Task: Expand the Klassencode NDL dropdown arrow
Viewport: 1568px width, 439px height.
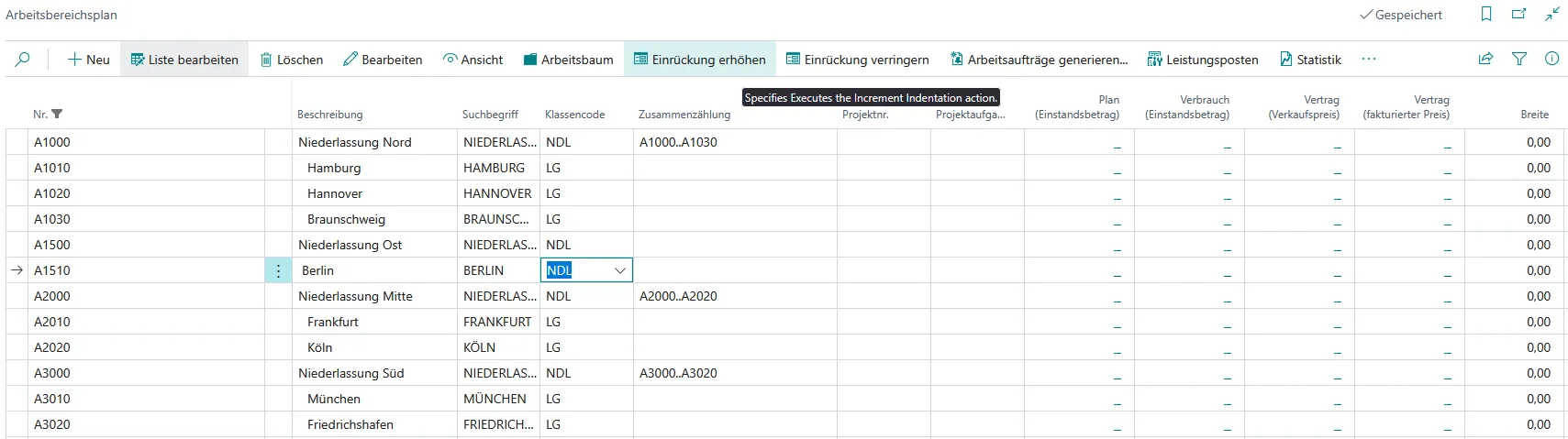Action: click(620, 270)
